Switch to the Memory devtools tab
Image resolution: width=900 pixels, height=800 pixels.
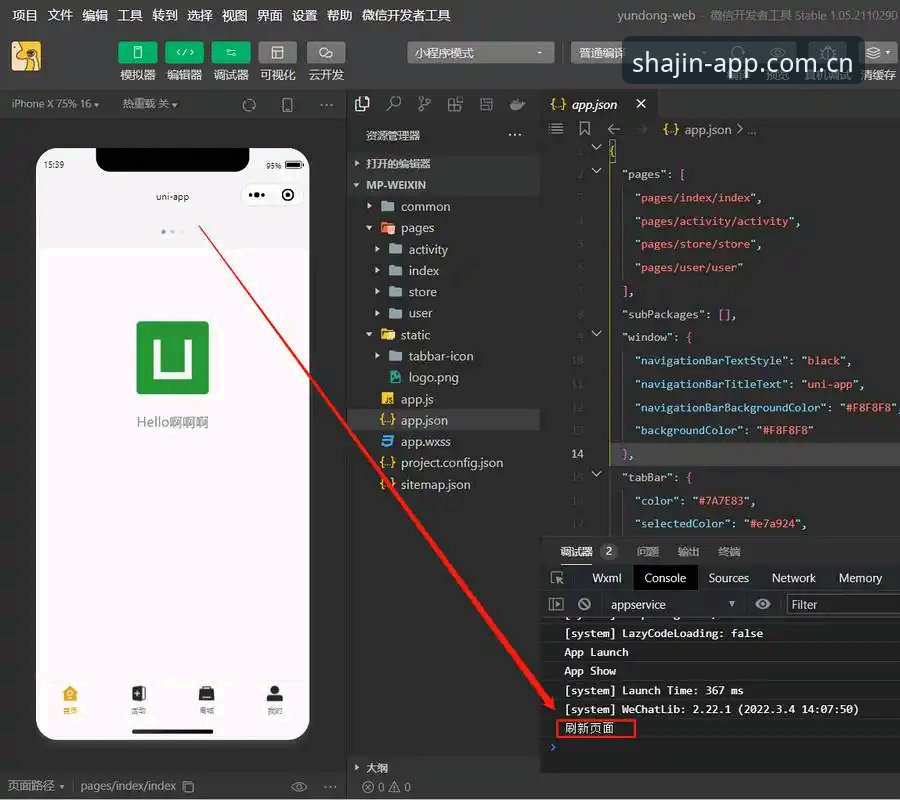(x=860, y=578)
